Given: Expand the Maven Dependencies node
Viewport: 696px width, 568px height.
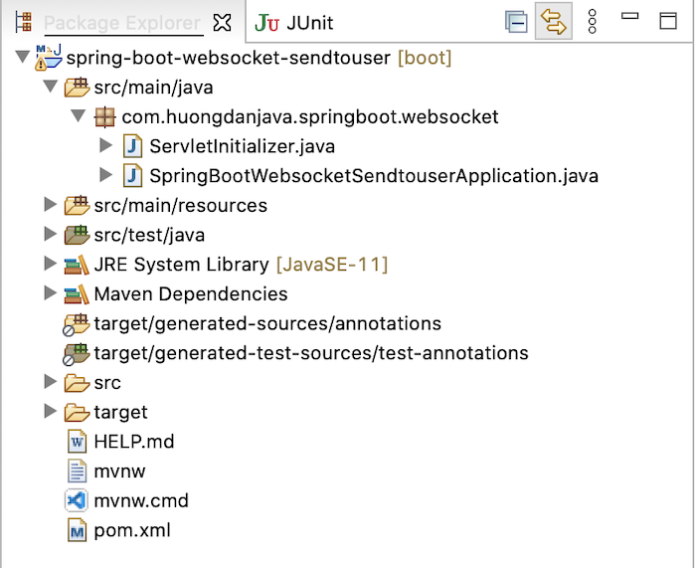Looking at the screenshot, I should tap(51, 294).
